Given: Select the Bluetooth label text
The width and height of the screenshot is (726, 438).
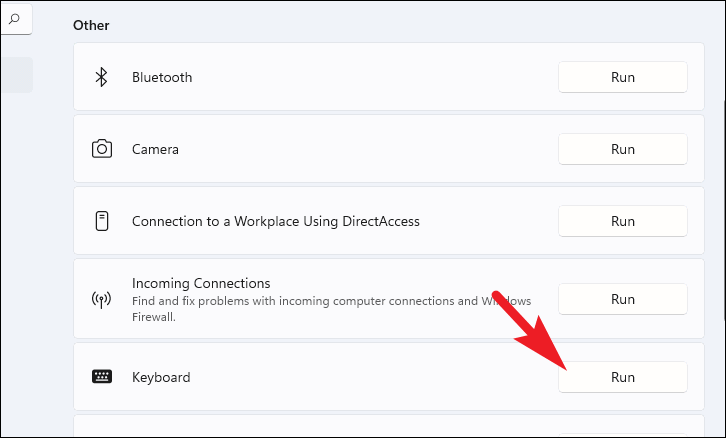Looking at the screenshot, I should tap(162, 77).
